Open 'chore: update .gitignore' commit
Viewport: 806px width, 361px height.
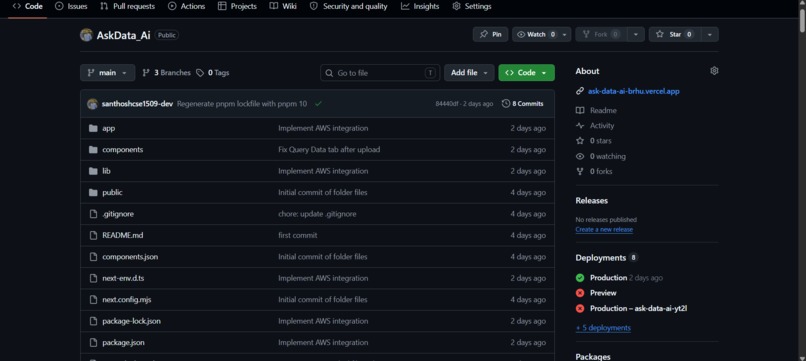(317, 214)
